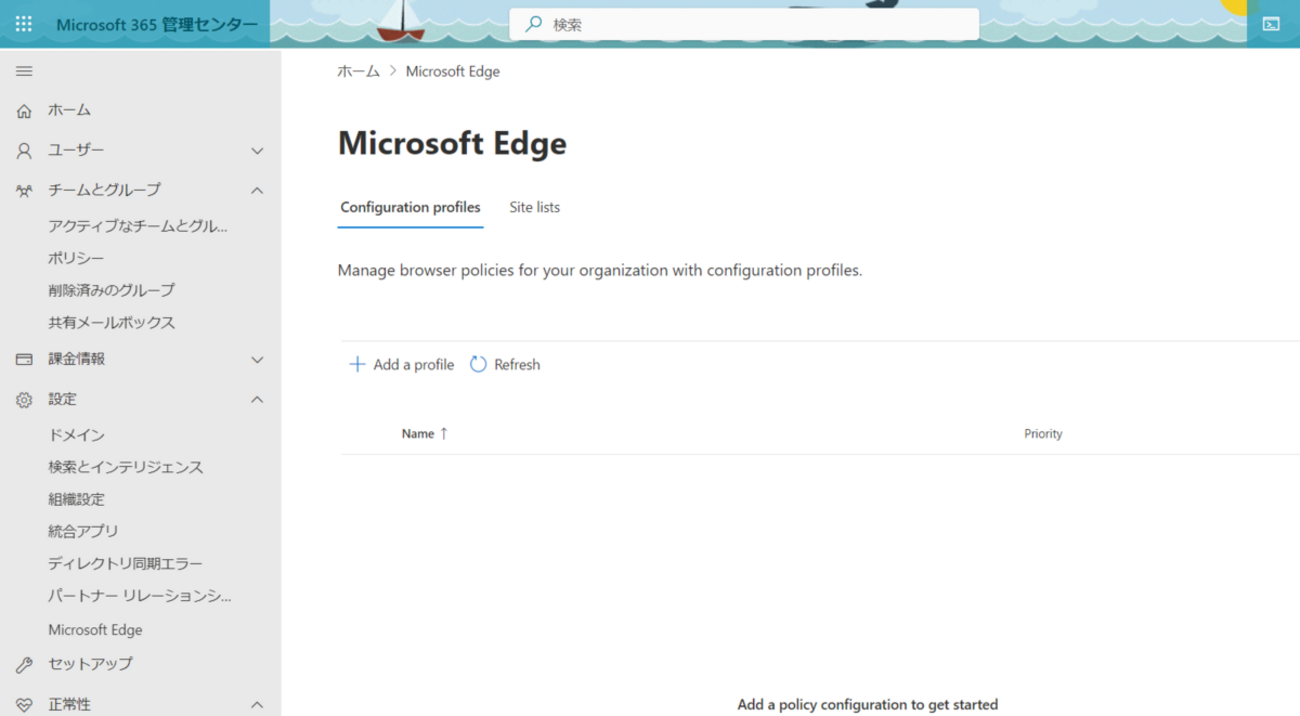
Task: Expand the 課金情報 section chevron
Action: (257, 360)
